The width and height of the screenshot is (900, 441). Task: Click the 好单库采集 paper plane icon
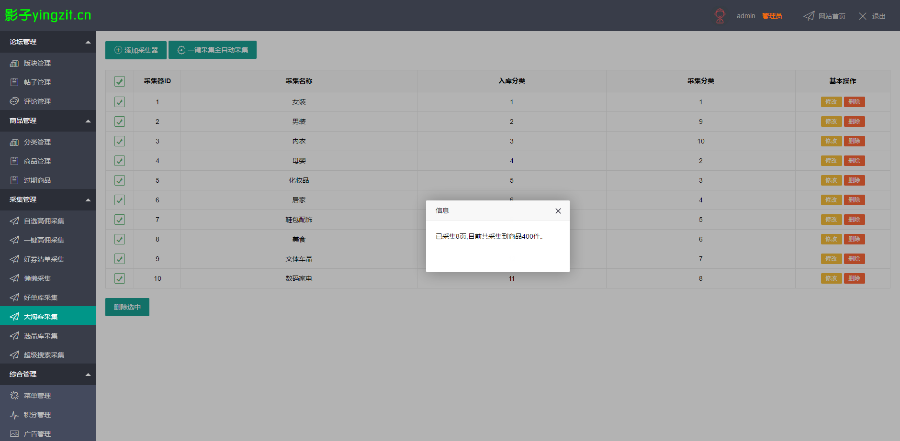tap(15, 297)
